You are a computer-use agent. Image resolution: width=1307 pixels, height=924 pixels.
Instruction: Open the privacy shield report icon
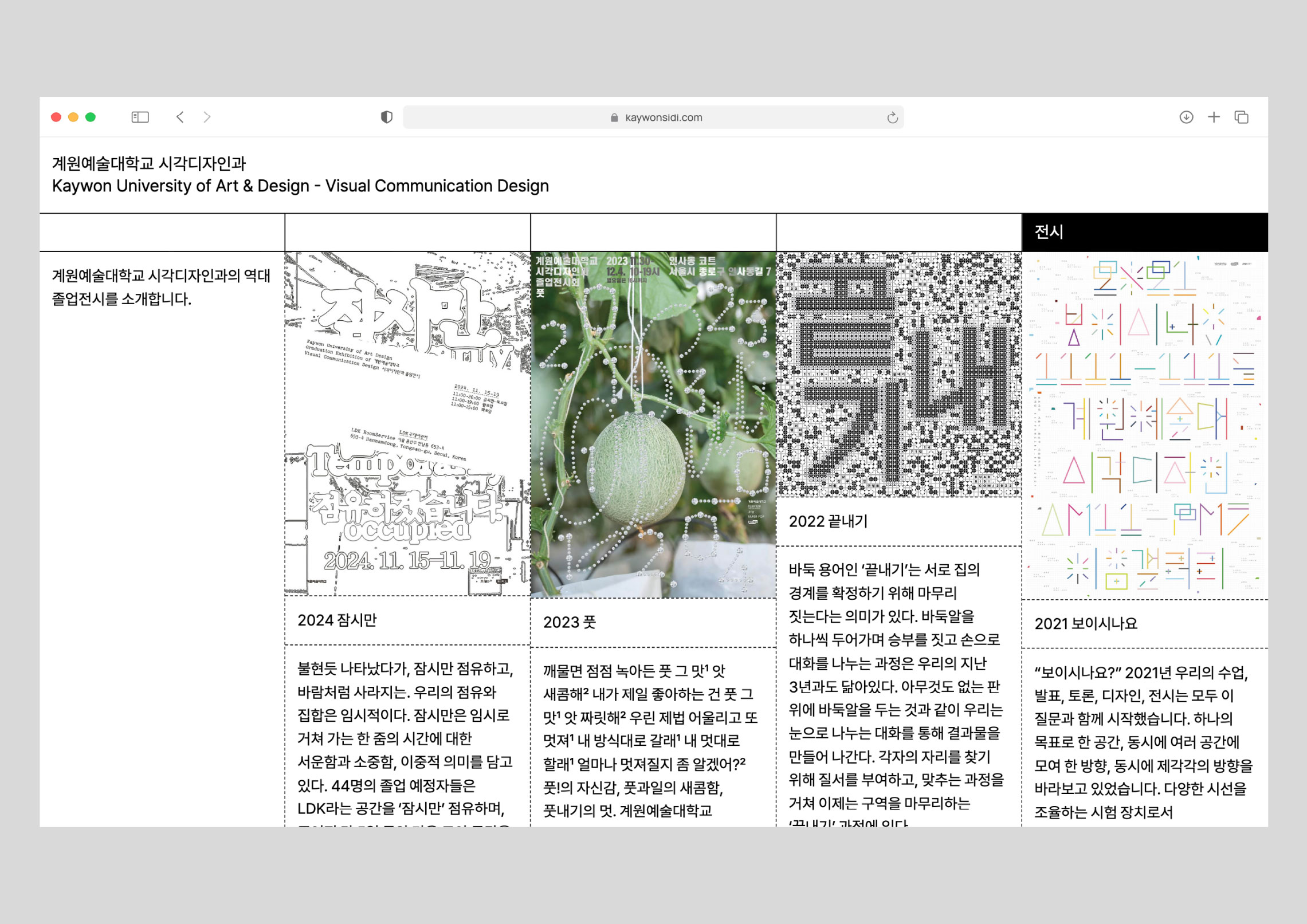point(387,117)
